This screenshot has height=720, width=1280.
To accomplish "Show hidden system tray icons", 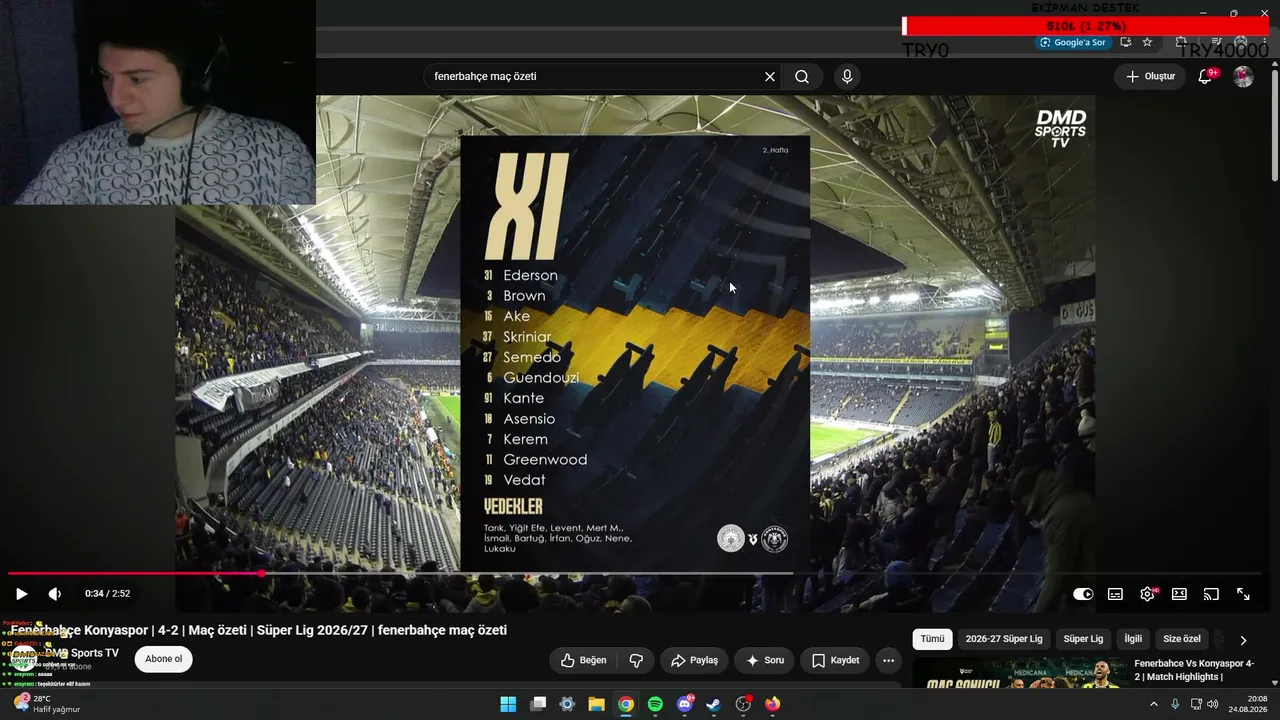I will (x=1153, y=704).
